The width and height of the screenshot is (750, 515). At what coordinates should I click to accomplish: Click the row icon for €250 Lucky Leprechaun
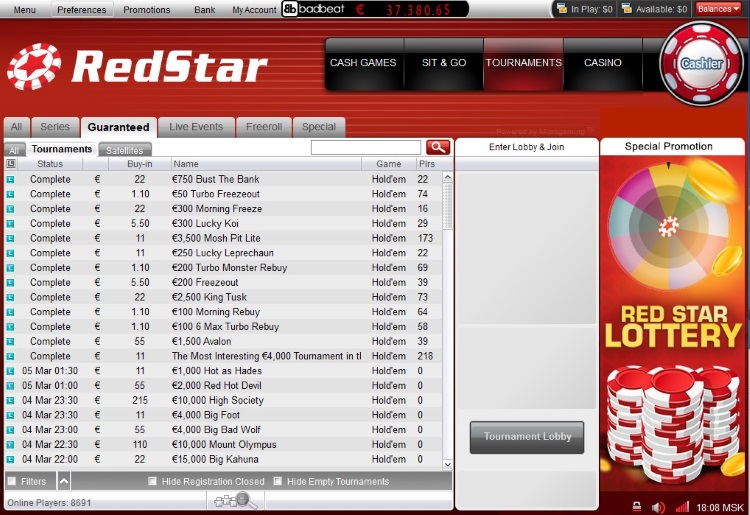click(10, 253)
